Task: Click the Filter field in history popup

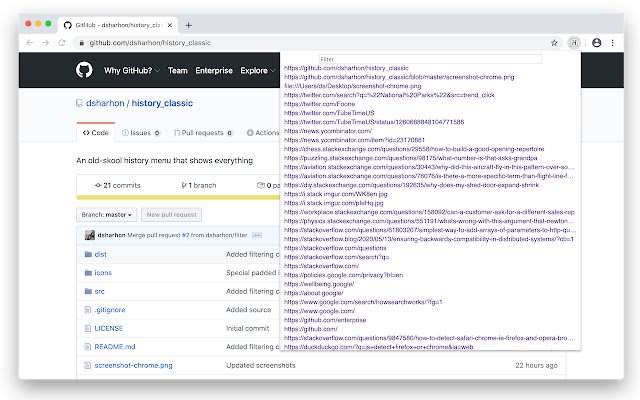Action: click(x=430, y=59)
